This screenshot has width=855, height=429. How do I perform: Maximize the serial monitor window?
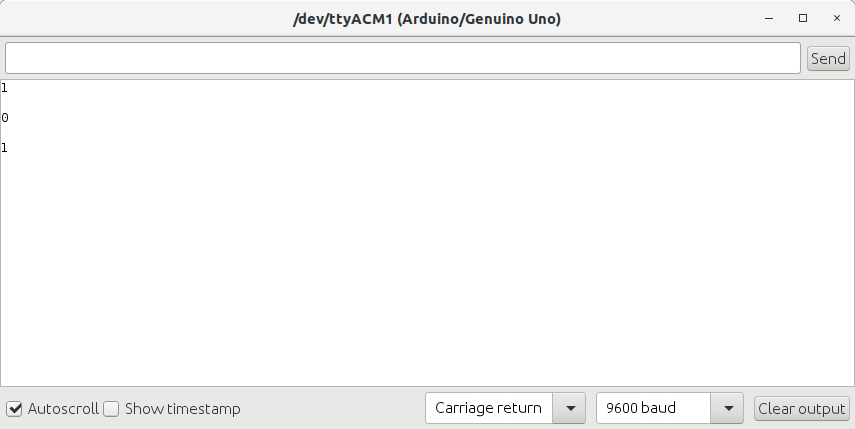tap(802, 18)
